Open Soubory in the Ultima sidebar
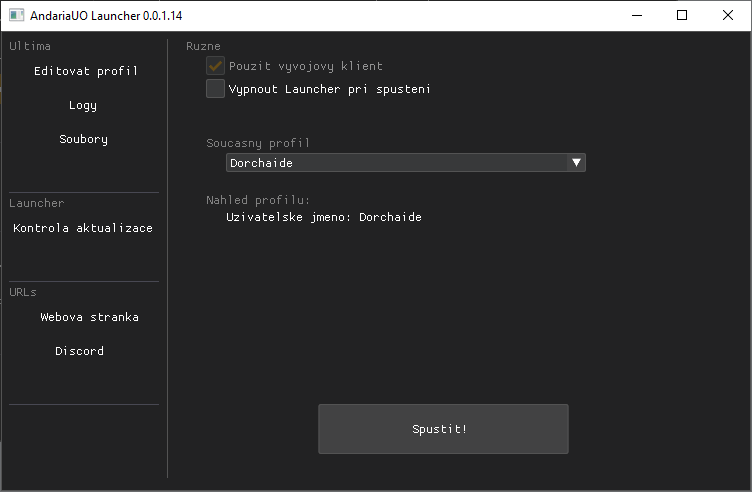Screen dimensions: 752x492 coord(84,139)
